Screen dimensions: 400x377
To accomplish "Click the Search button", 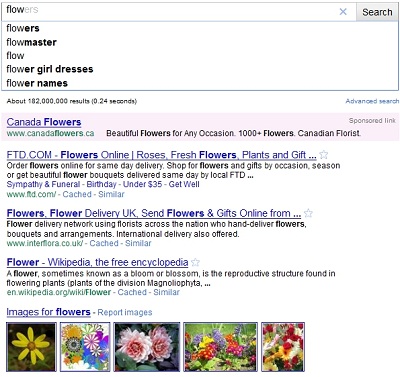I will [377, 12].
